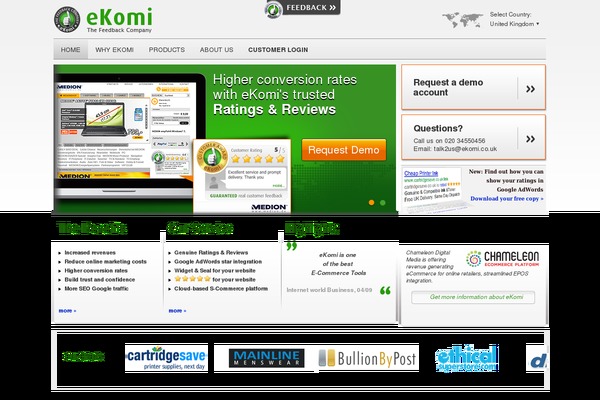Click the ethical superstore logo
Image resolution: width=600 pixels, height=400 pixels.
click(x=467, y=358)
